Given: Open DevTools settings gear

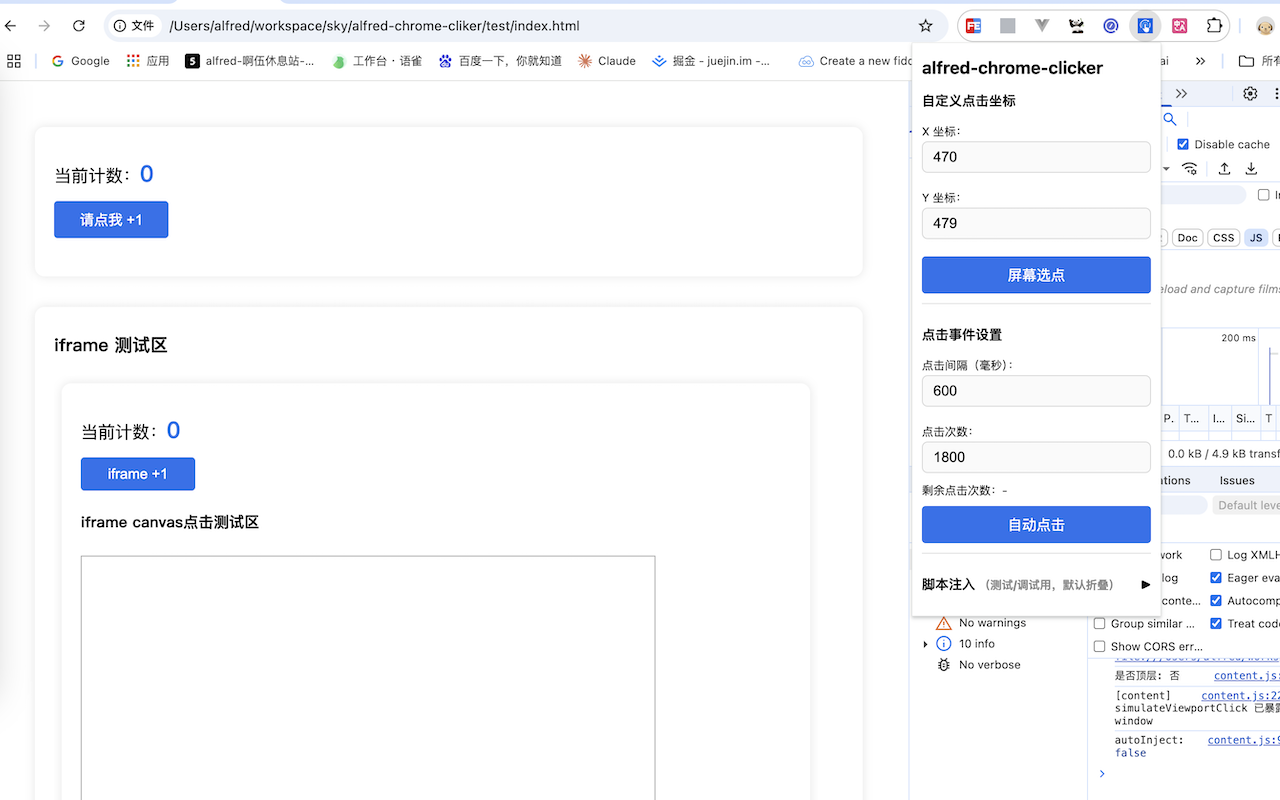Looking at the screenshot, I should 1250,94.
